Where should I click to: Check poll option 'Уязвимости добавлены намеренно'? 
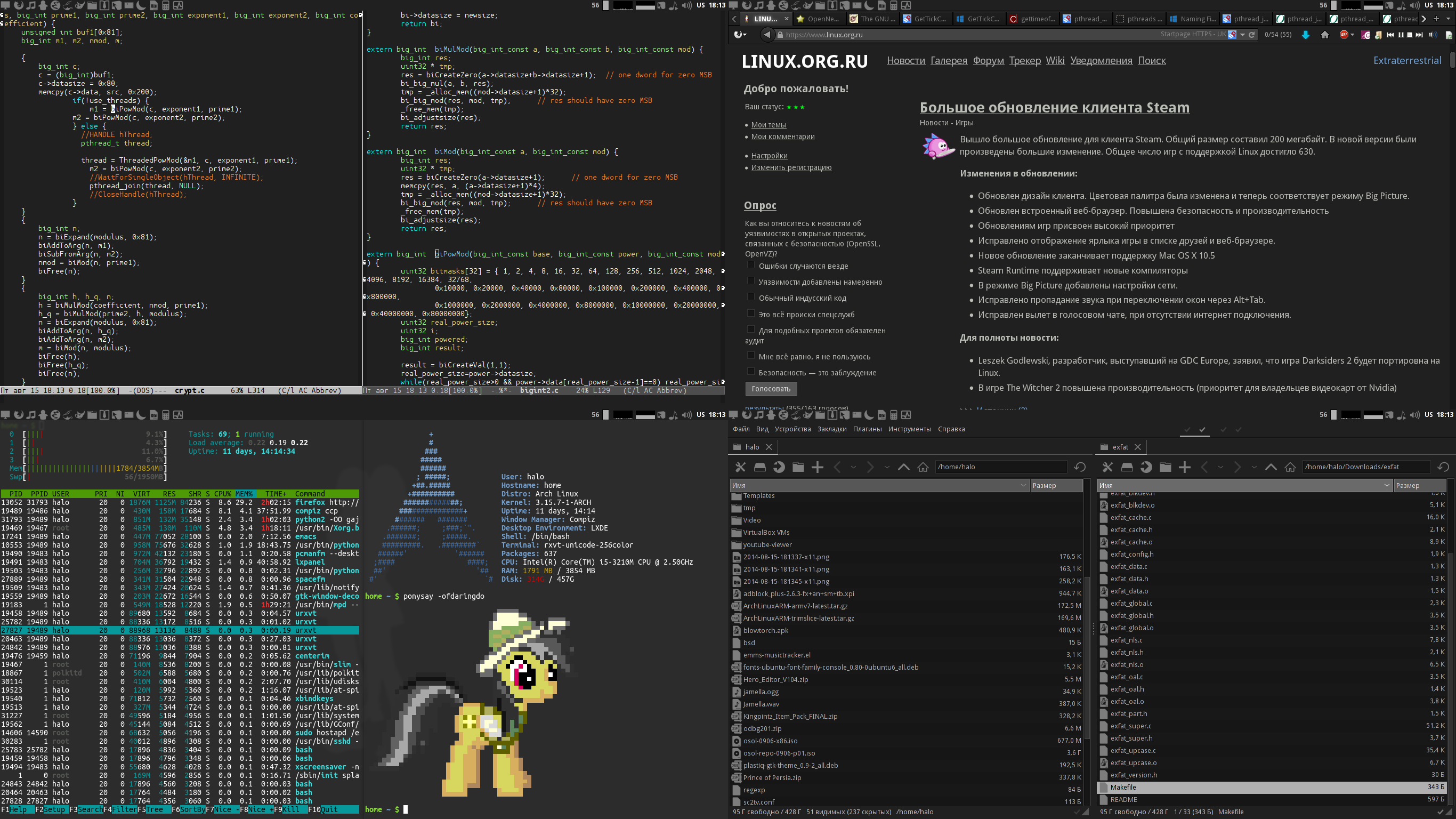(x=750, y=280)
